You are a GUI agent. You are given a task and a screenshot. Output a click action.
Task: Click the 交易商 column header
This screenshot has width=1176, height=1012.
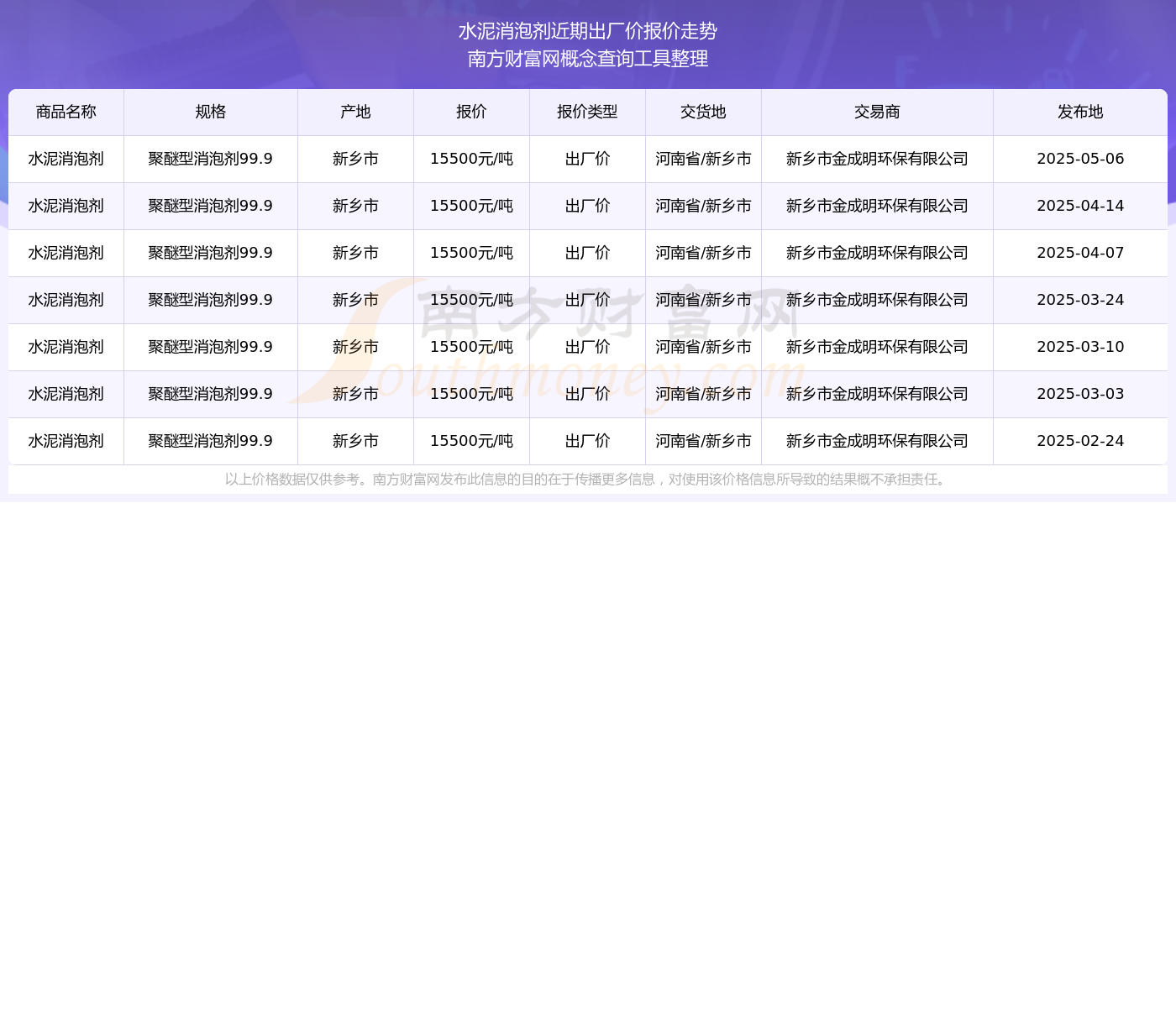877,112
